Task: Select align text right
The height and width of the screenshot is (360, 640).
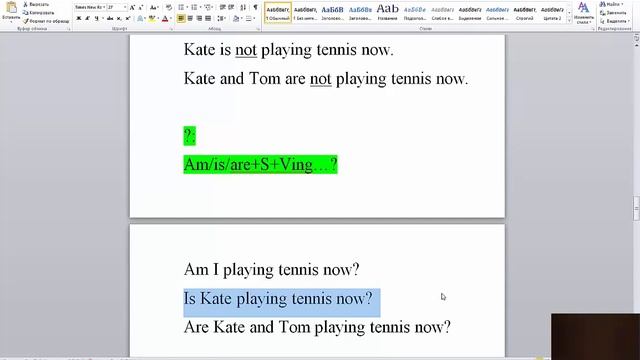Action: click(199, 18)
